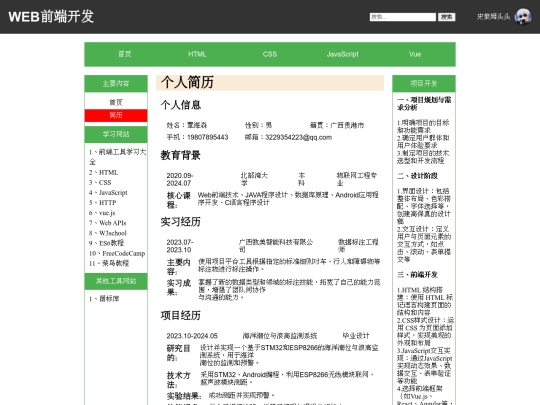Open the Web APIs learning link
The image size is (540, 405).
point(113,223)
